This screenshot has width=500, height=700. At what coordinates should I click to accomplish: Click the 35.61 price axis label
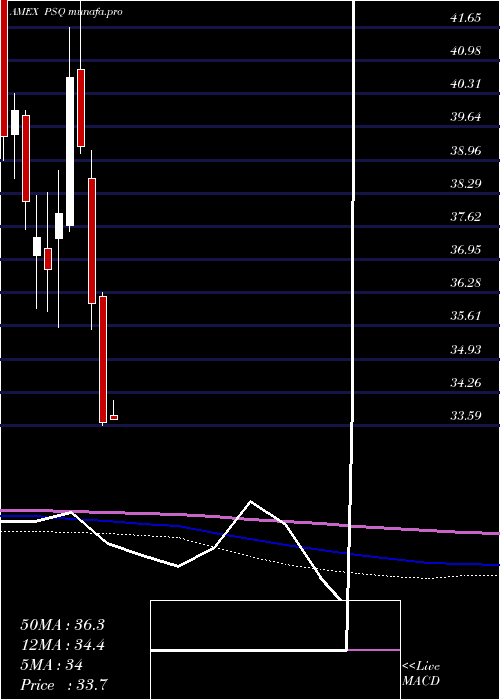point(465,316)
